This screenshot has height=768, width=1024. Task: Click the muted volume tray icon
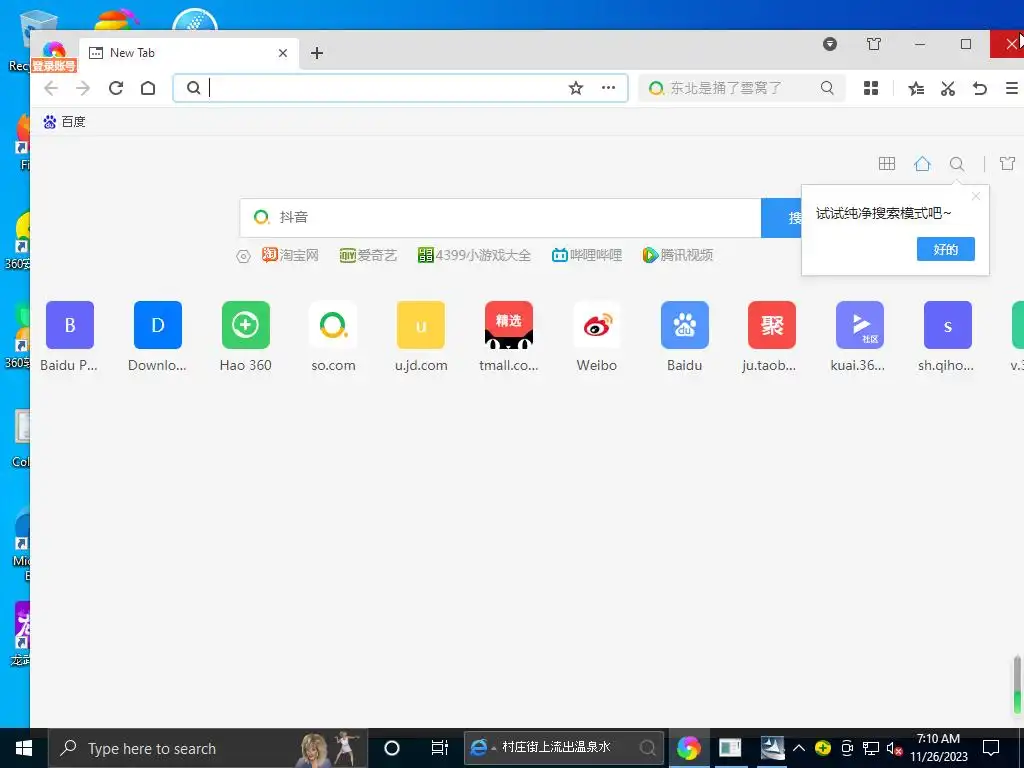point(894,748)
